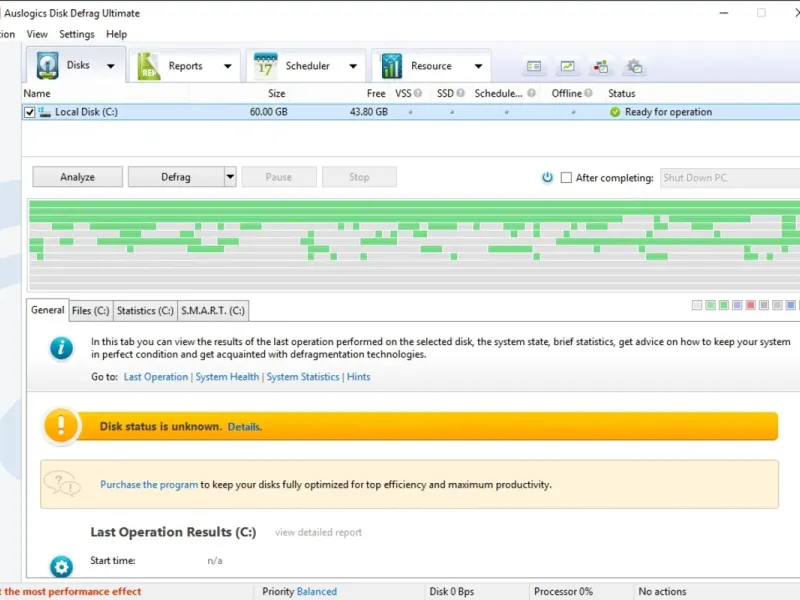Switch to the General tab
Screen dimensions: 800x600
coord(47,310)
